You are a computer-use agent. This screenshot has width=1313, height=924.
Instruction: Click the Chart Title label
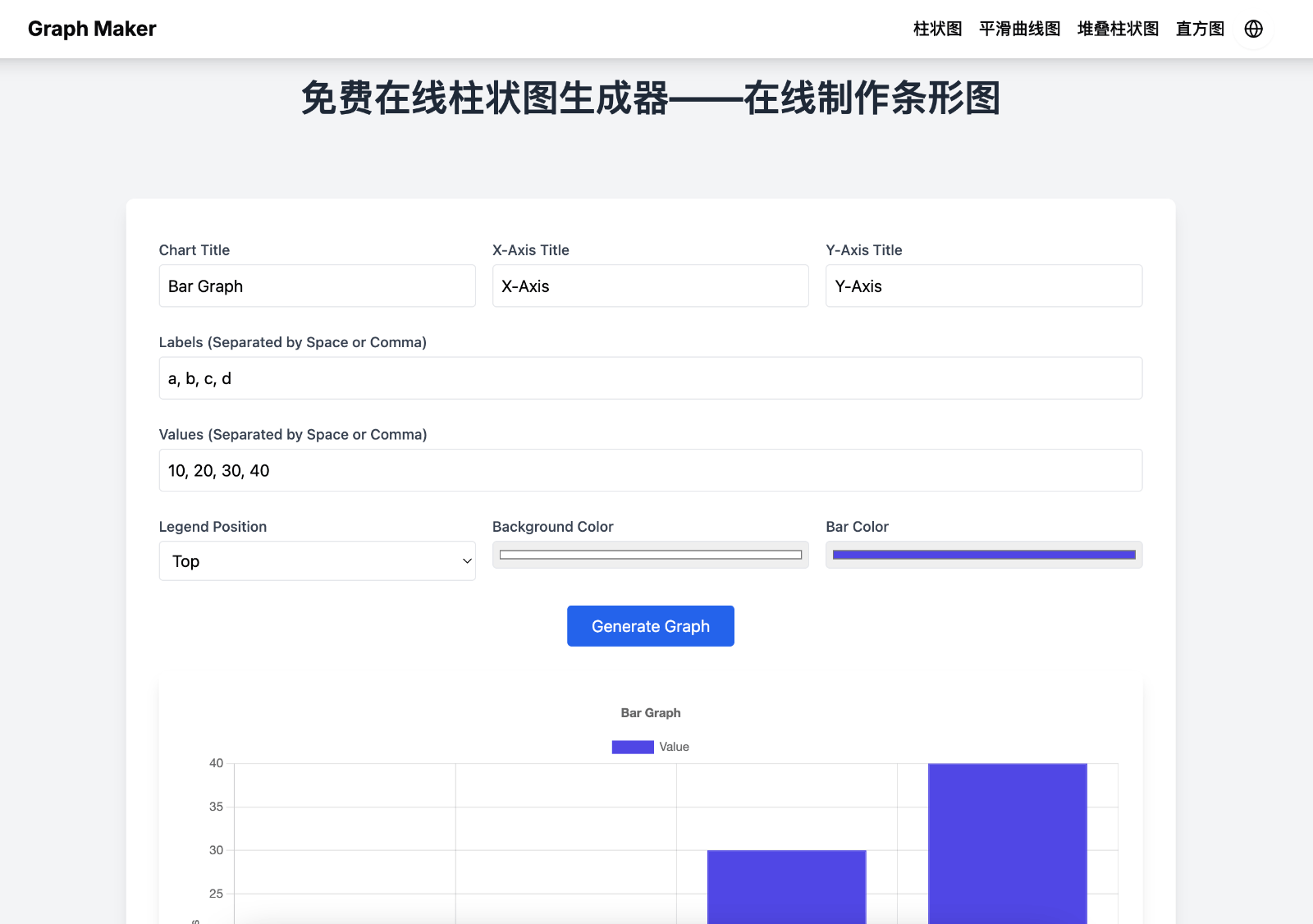194,250
